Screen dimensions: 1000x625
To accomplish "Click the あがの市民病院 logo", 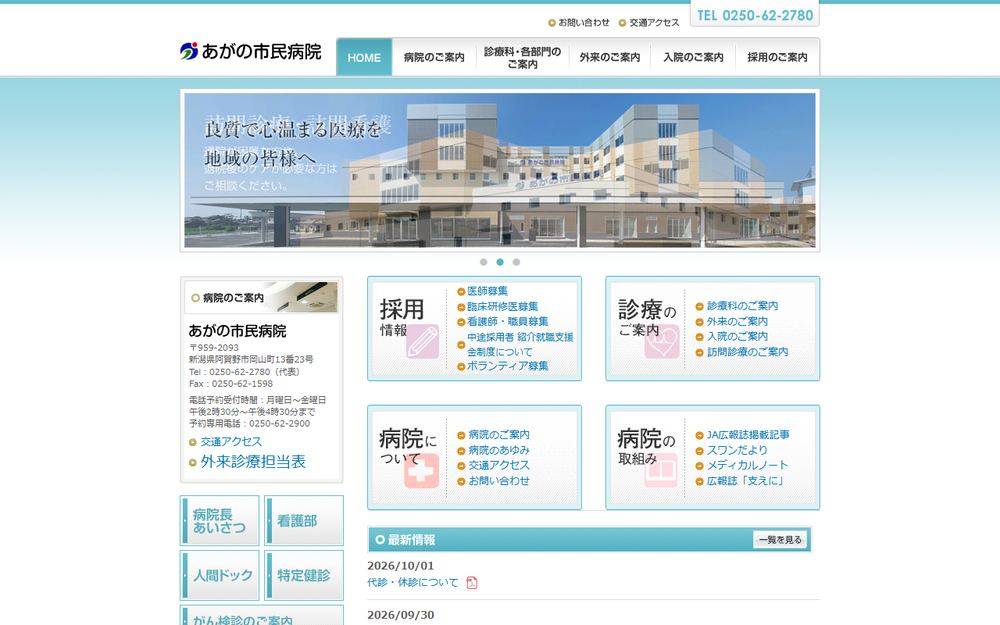I will (250, 51).
